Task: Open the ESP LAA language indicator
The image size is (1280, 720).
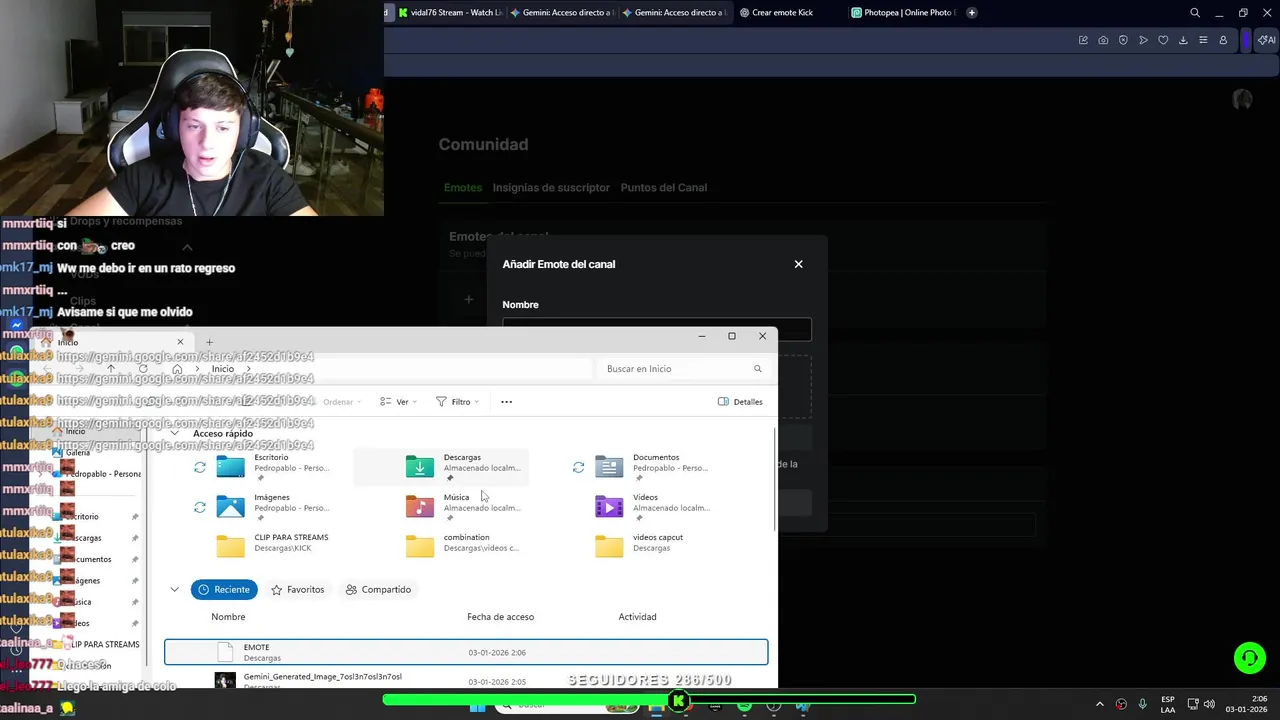Action: coord(1168,704)
